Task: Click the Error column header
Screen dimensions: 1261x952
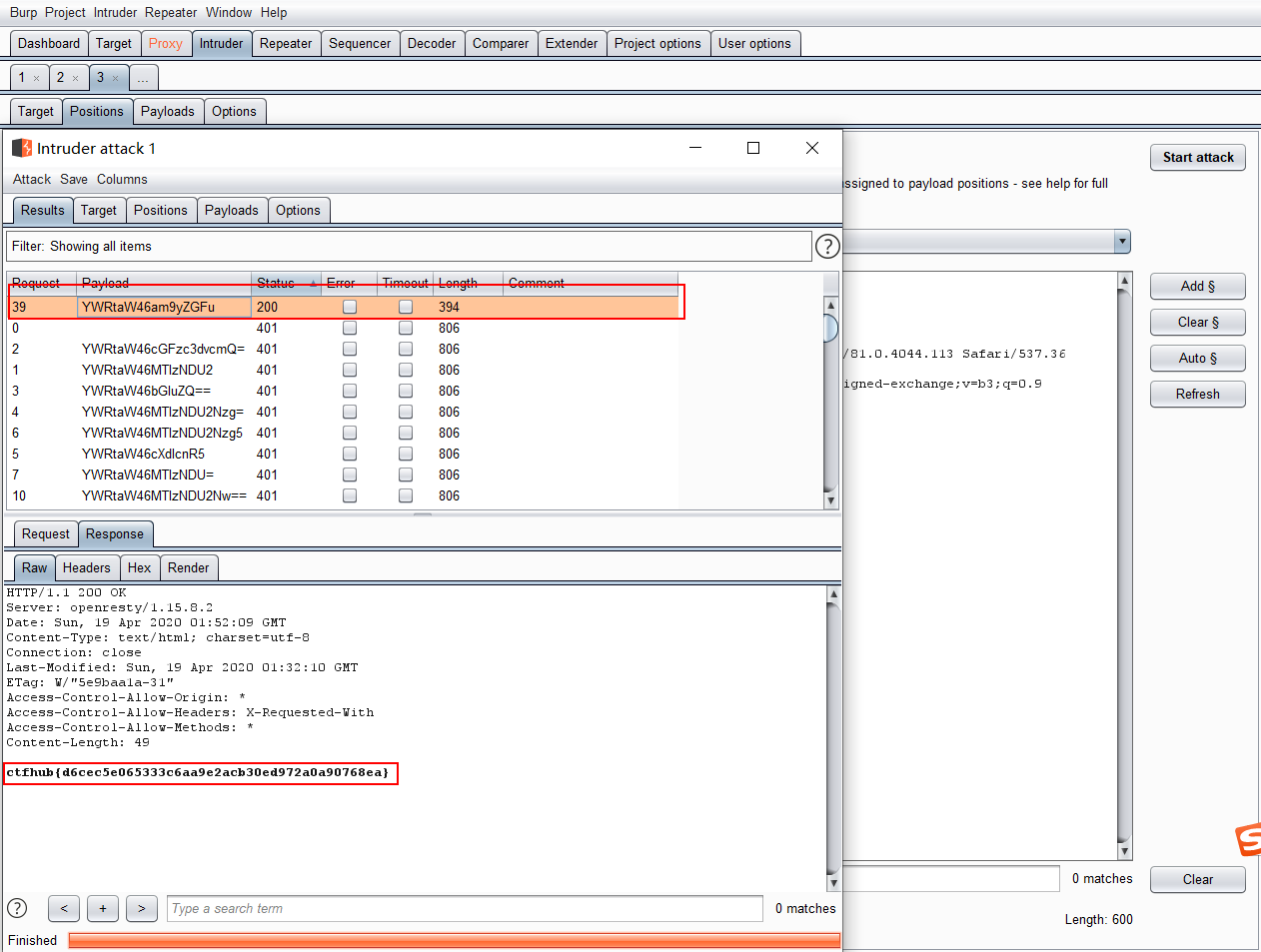Action: 349,283
